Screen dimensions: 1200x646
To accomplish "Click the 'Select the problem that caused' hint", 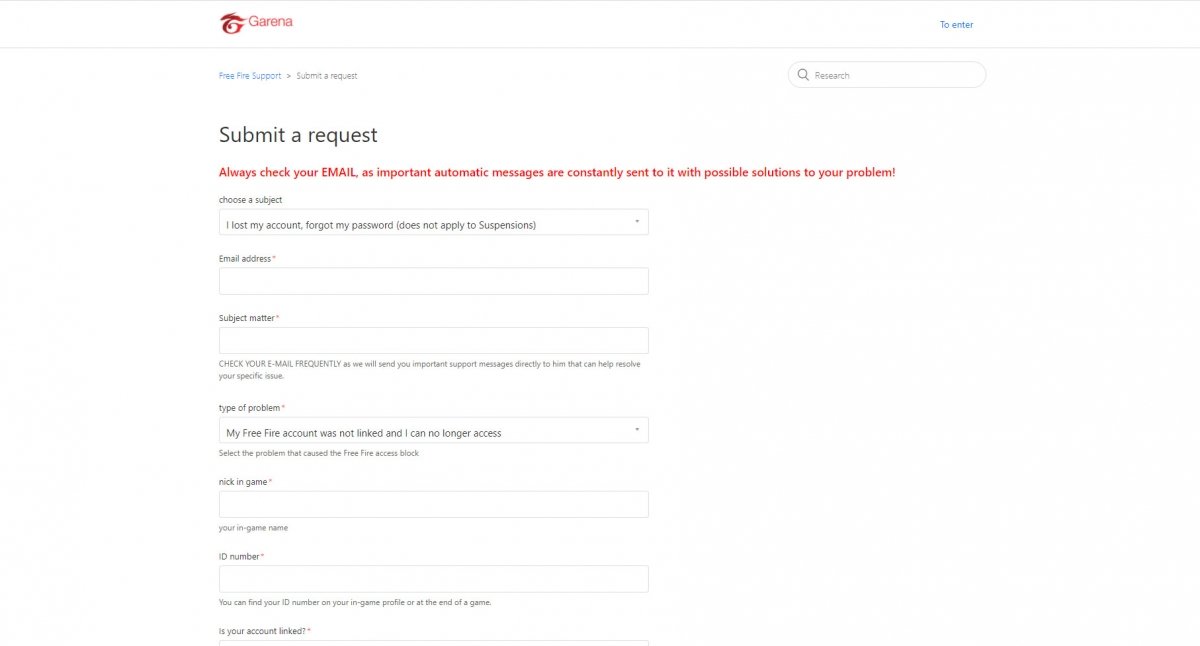I will [319, 453].
